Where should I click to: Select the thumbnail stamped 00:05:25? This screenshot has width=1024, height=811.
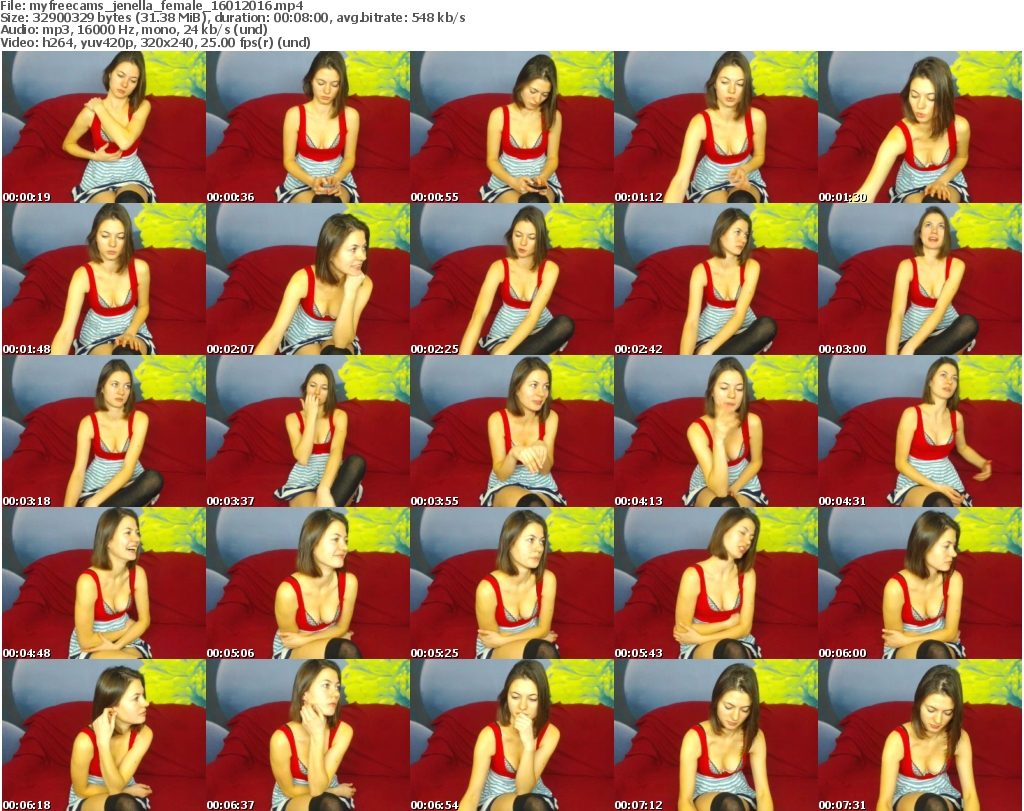pos(512,583)
